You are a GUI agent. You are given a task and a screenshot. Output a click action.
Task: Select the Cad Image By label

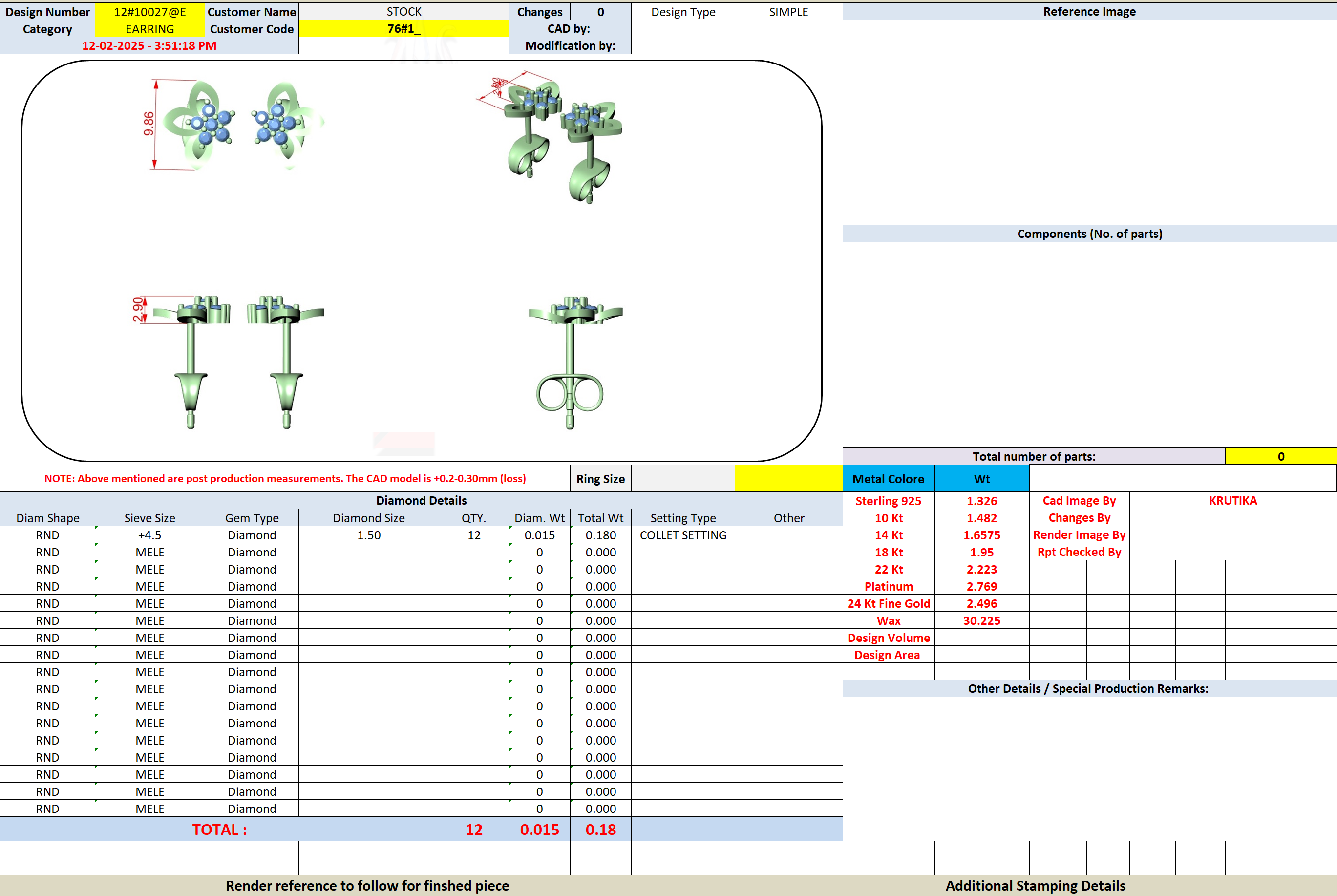click(1079, 501)
